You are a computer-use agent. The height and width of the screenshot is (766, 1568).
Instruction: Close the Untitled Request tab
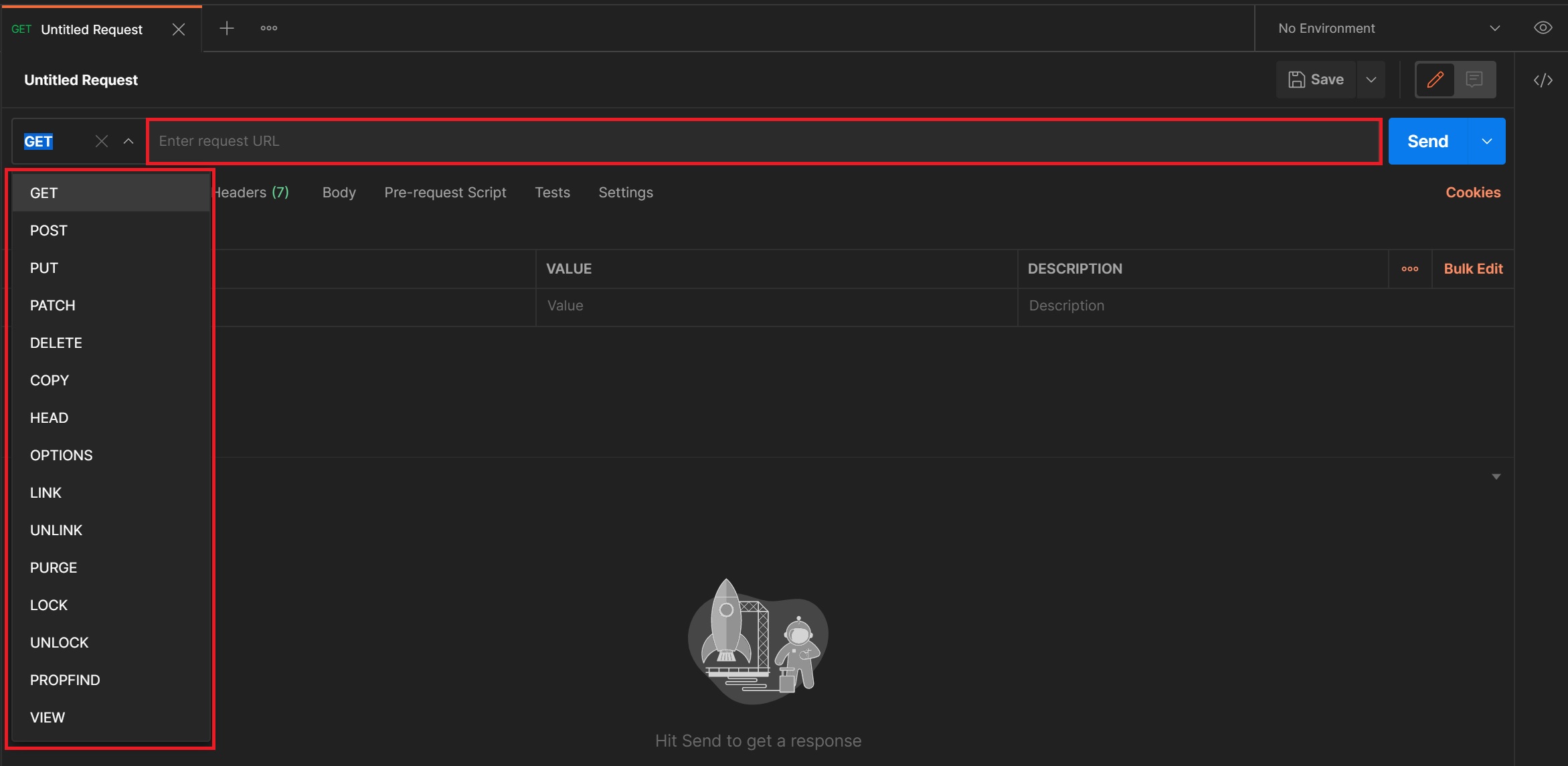179,29
